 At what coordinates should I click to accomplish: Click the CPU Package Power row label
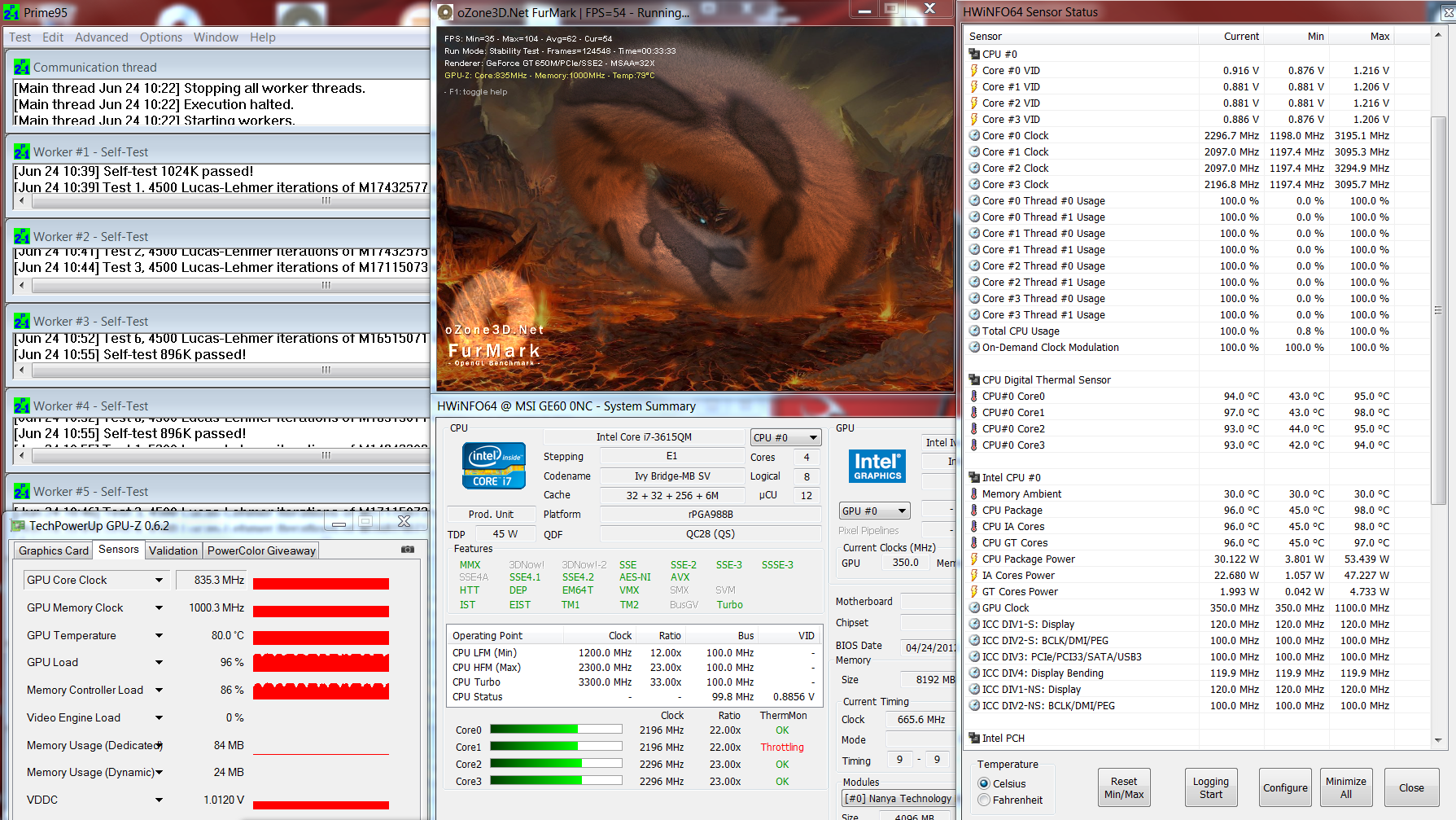pos(1028,559)
